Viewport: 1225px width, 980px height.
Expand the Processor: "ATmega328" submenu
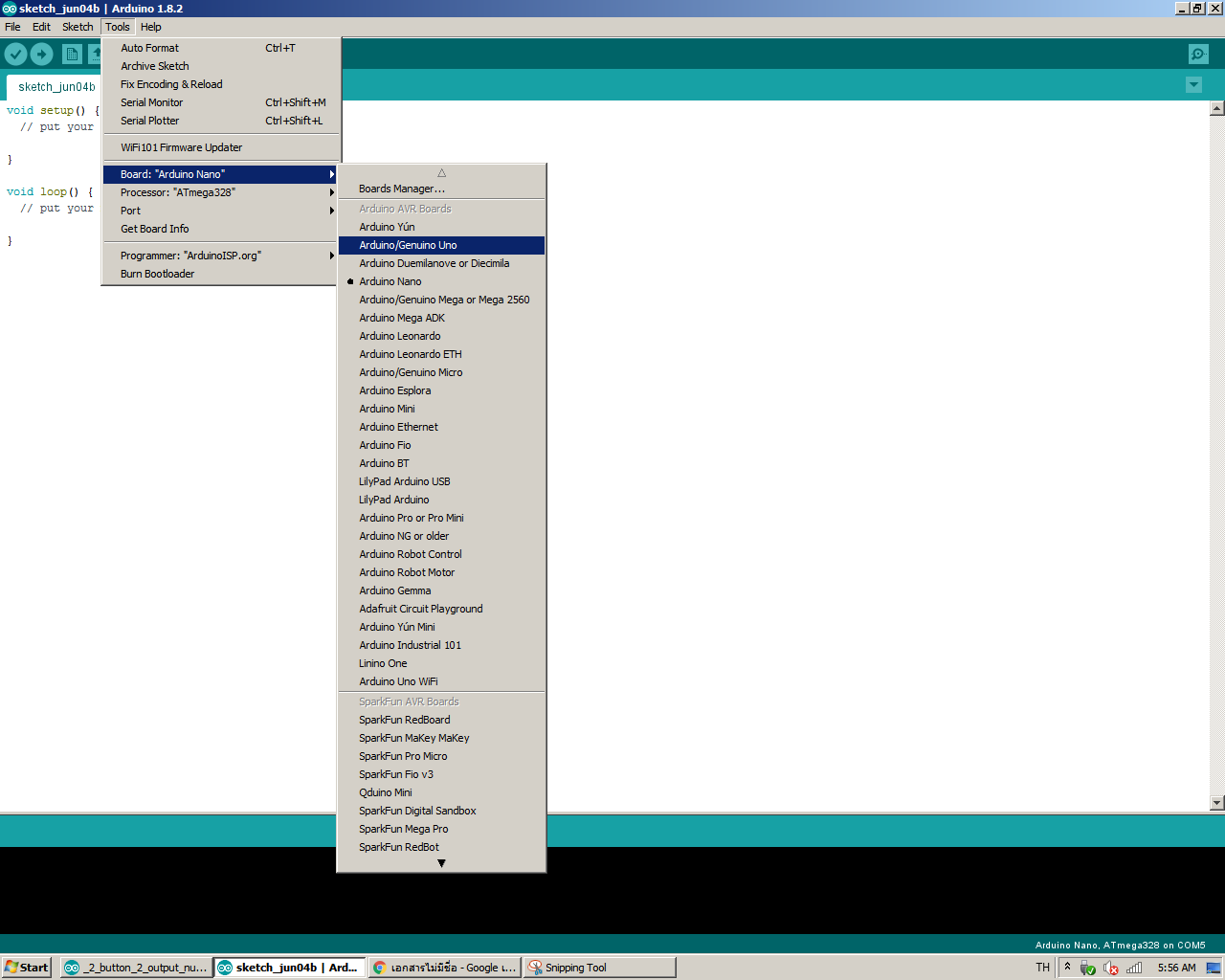pos(221,192)
